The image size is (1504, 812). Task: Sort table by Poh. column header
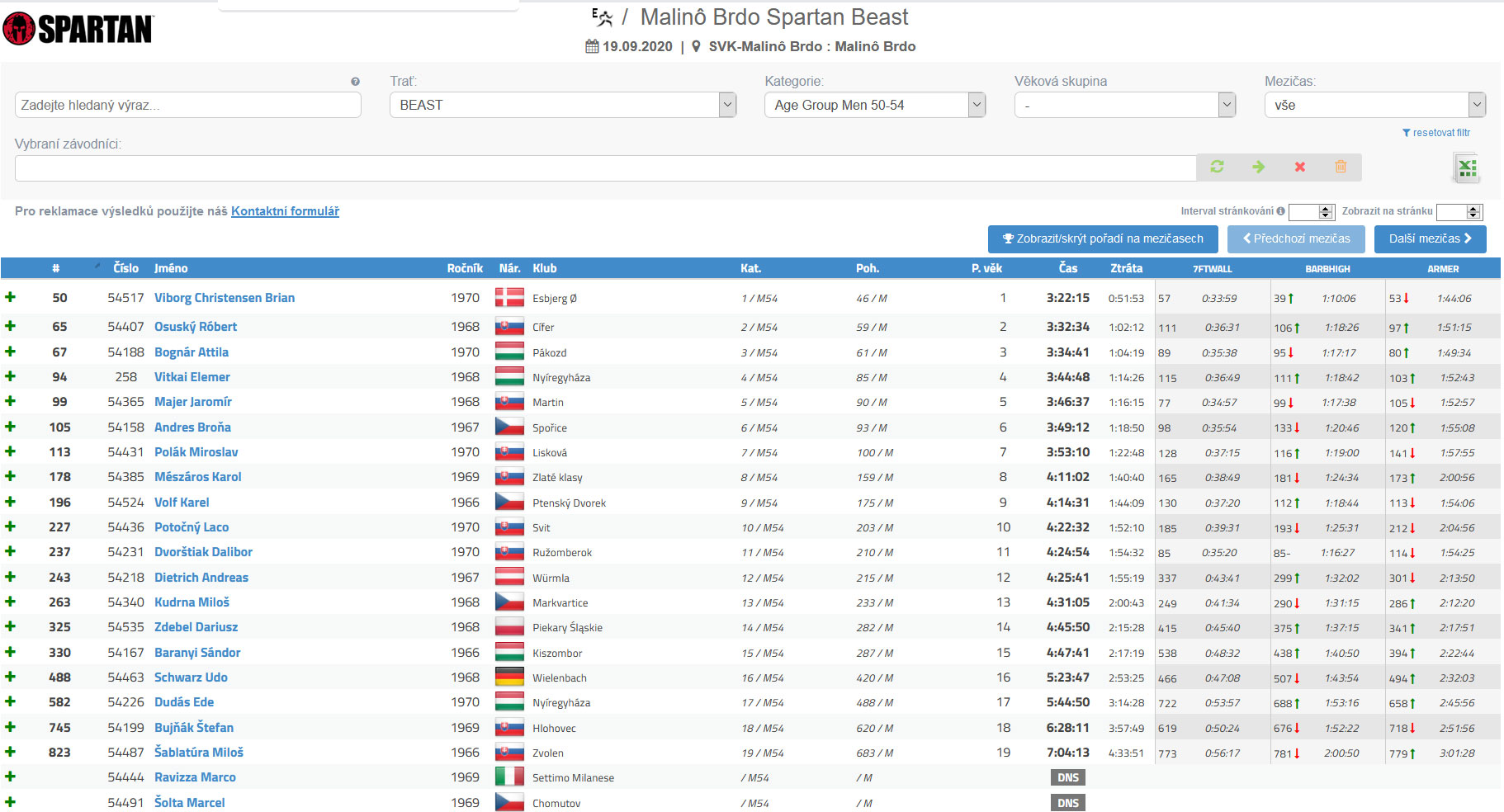tap(868, 268)
